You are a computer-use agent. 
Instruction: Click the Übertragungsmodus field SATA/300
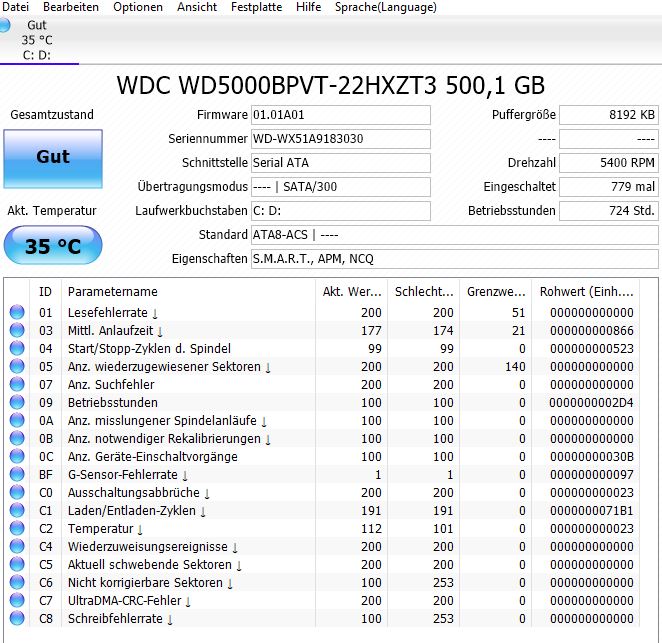pos(341,187)
